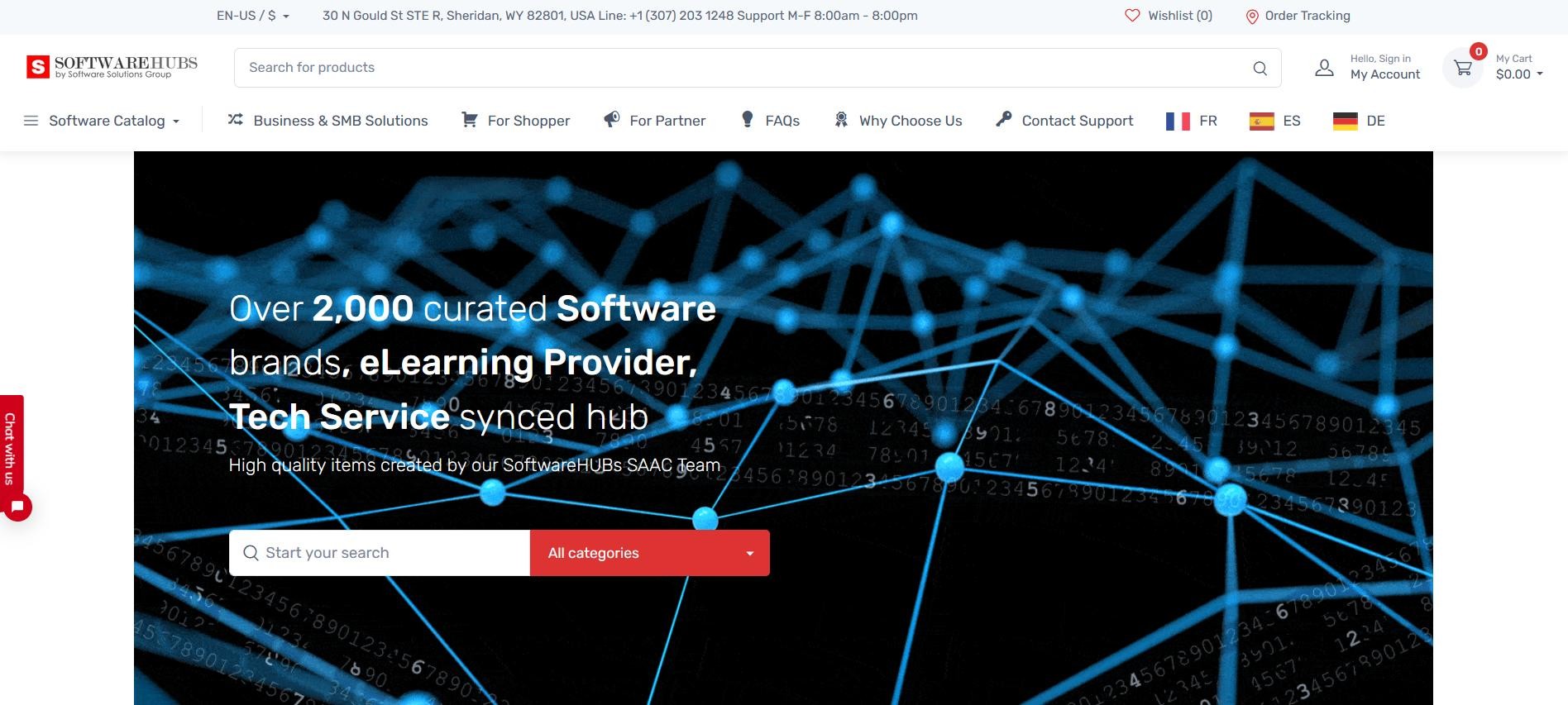1568x705 pixels.
Task: Open Wishlist (0) link
Action: pos(1169,16)
